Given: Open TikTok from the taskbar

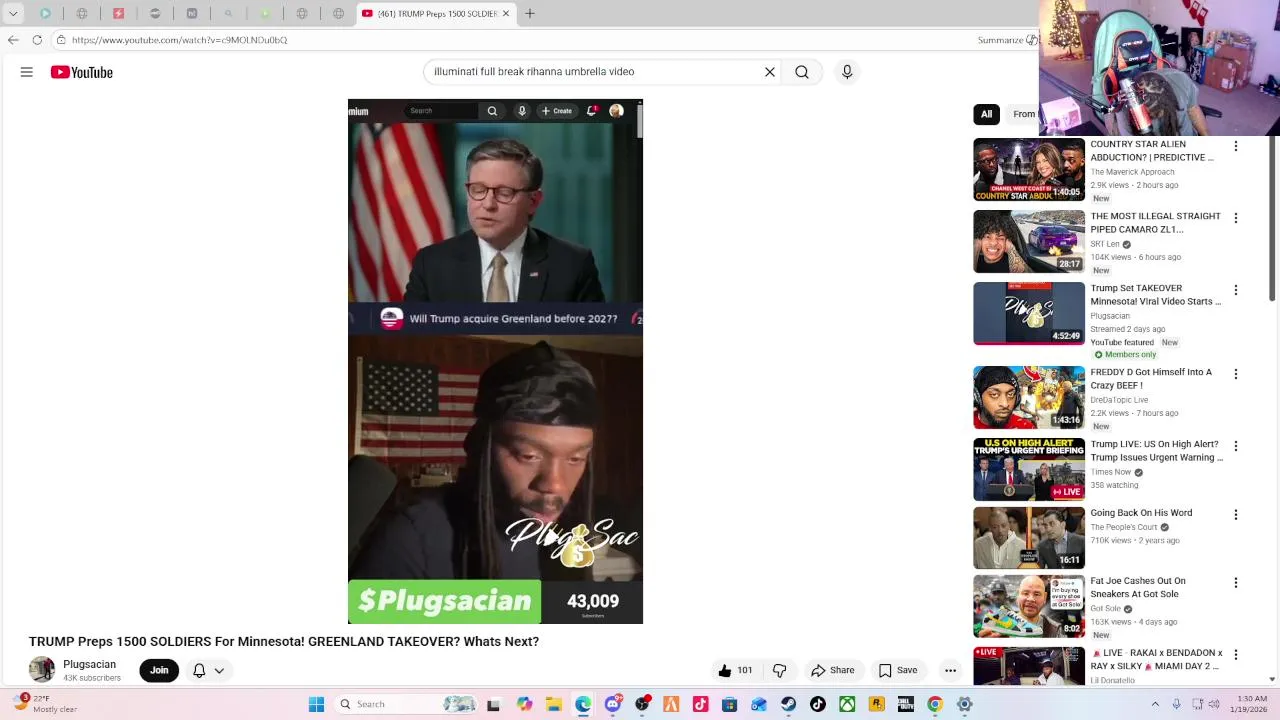Looking at the screenshot, I should [x=818, y=704].
